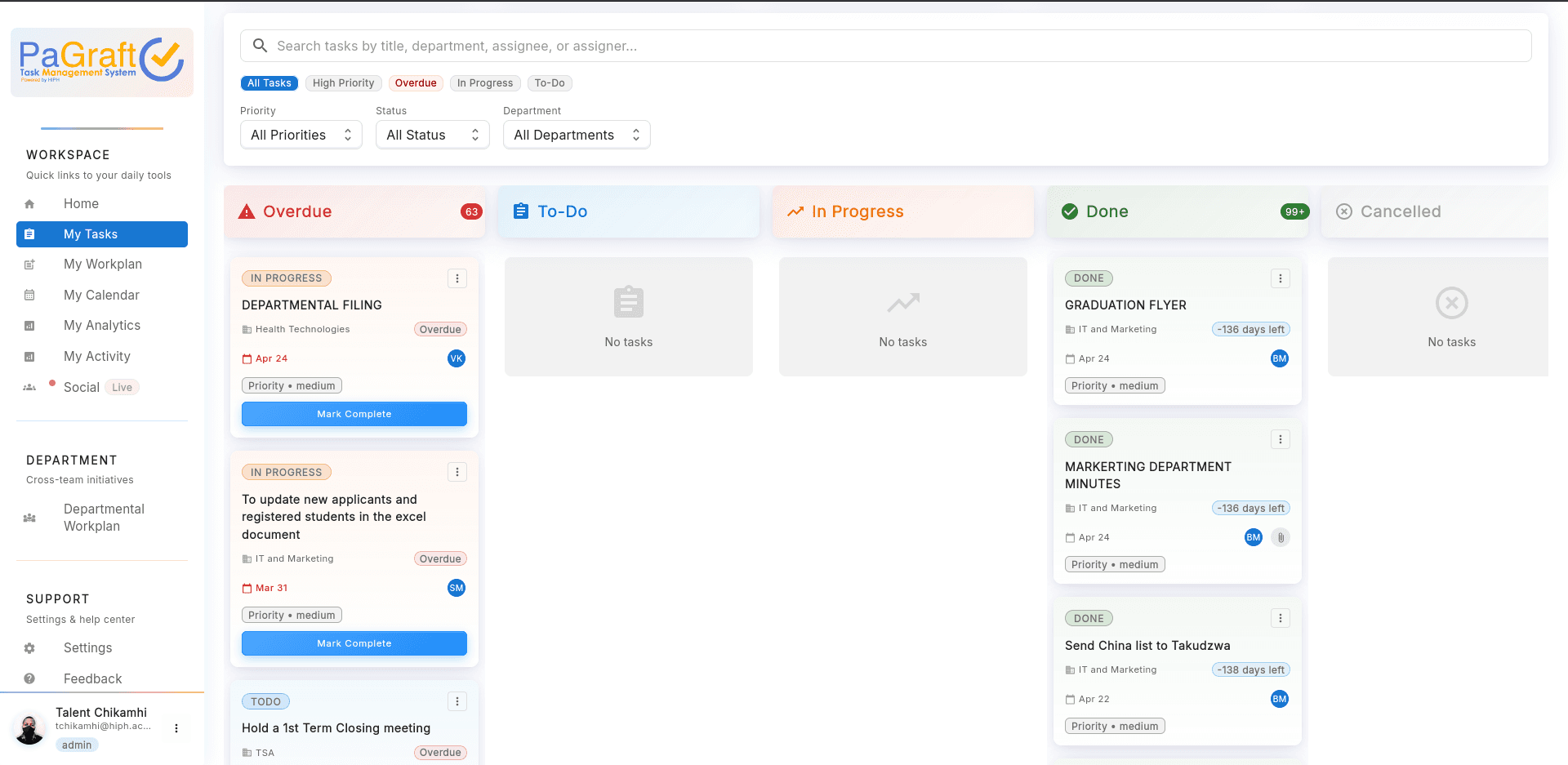Viewport: 1568px width, 765px height.
Task: Click SM assignee avatar on excel document task
Action: (x=457, y=588)
